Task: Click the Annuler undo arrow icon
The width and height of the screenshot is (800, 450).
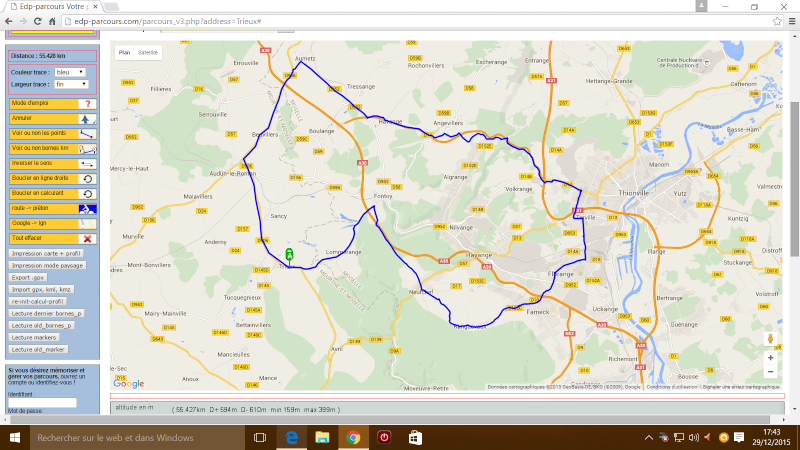Action: pos(87,119)
